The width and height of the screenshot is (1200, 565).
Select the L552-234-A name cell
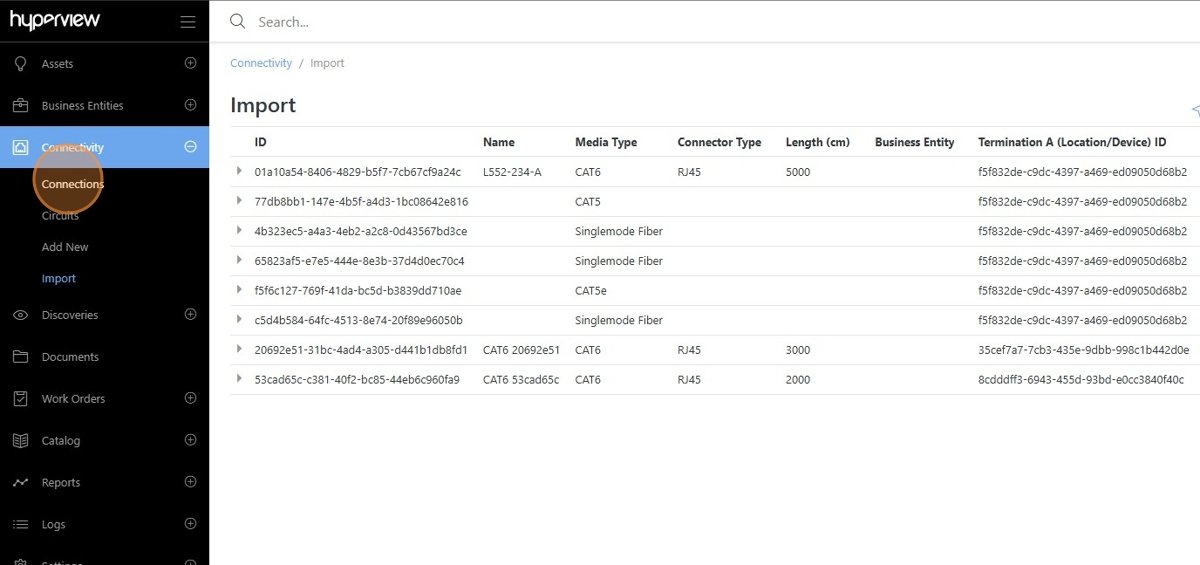click(512, 172)
